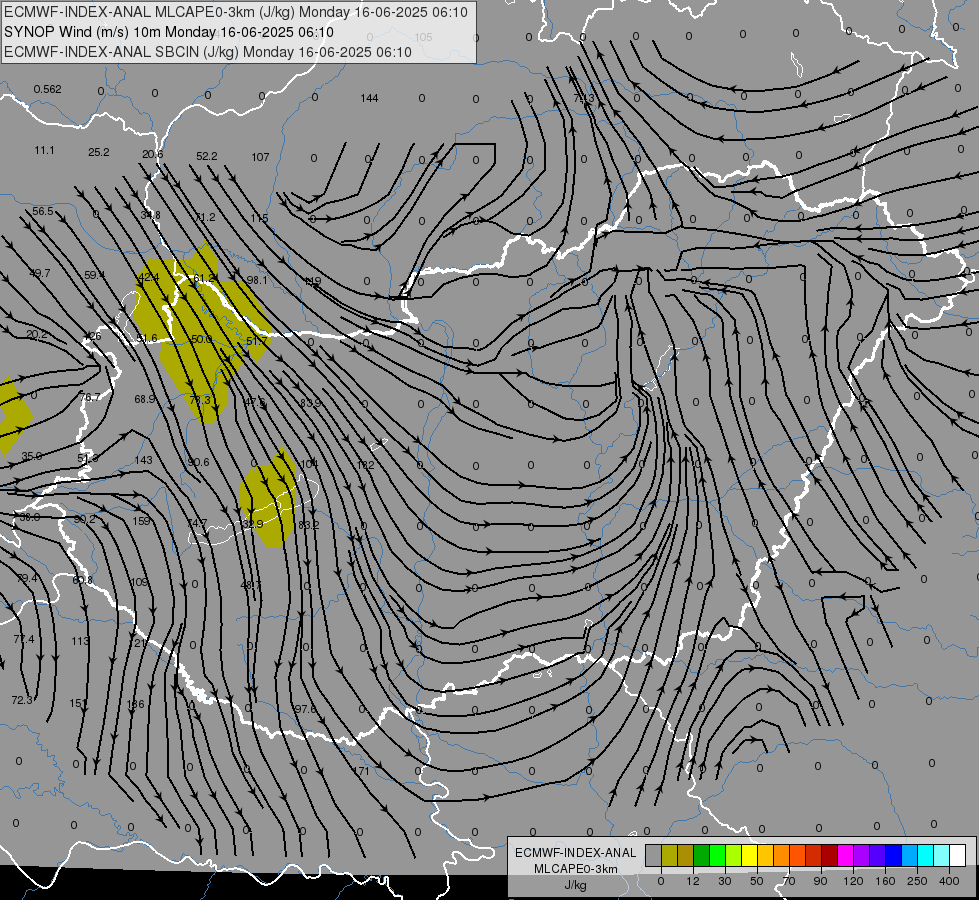The image size is (979, 900).
Task: Click the legend tick label '50'
Action: 757,881
